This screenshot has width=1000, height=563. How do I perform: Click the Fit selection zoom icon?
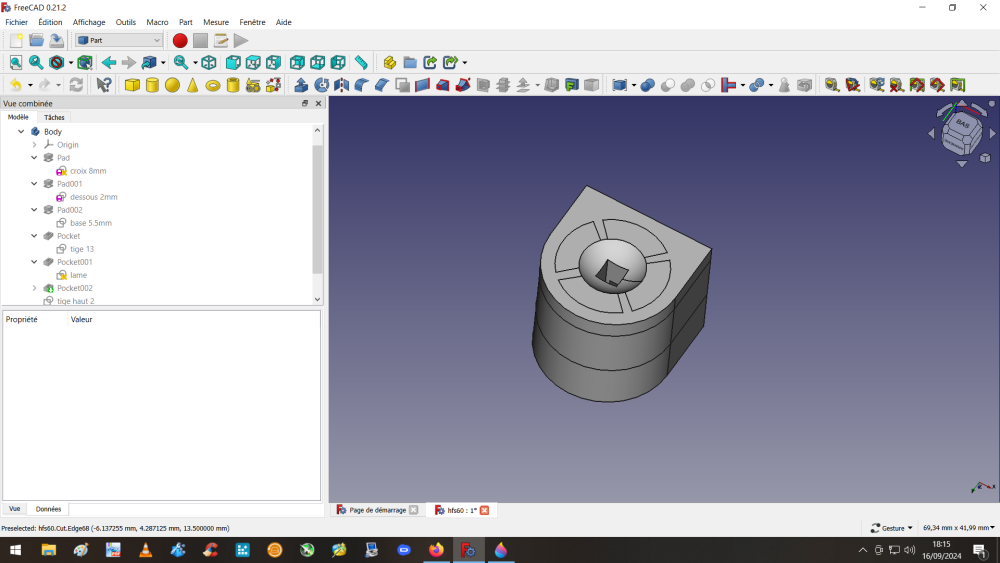36,62
